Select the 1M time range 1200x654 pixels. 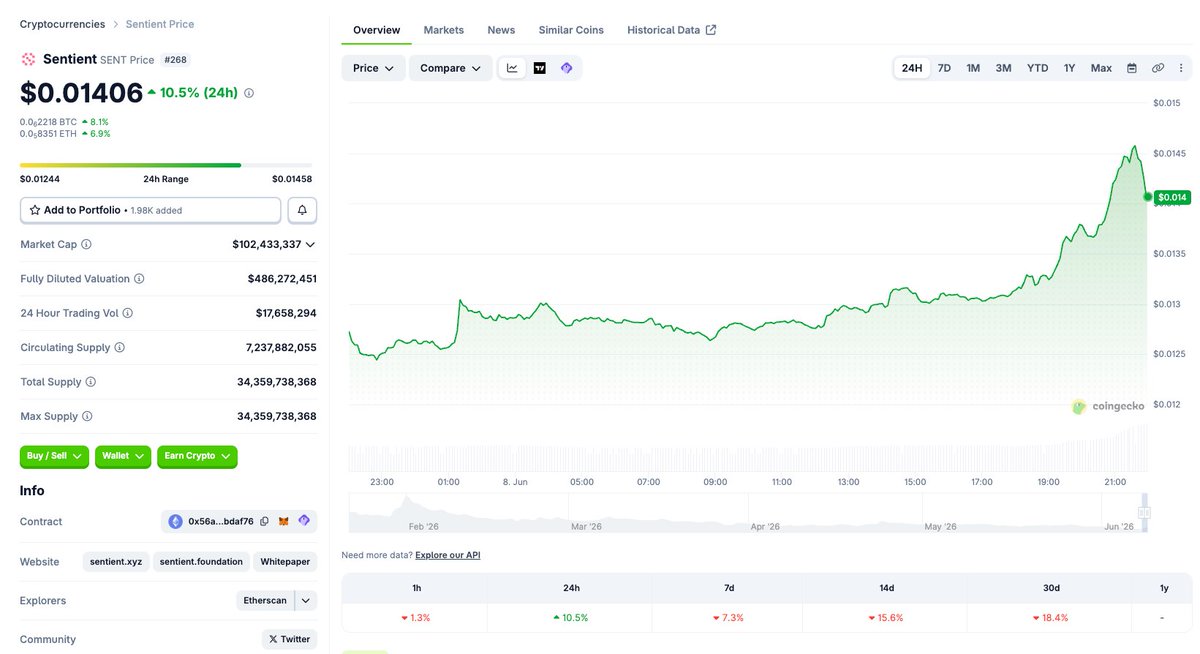coord(973,68)
